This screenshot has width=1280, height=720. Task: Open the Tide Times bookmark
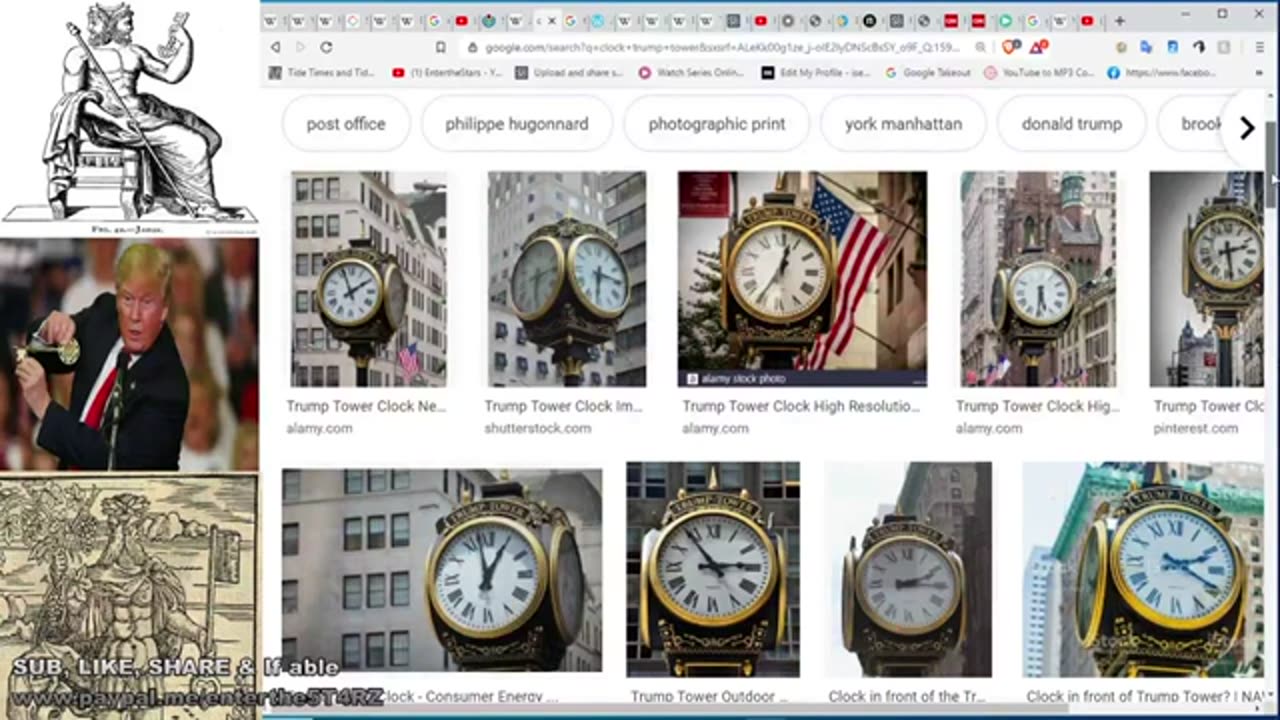[321, 72]
